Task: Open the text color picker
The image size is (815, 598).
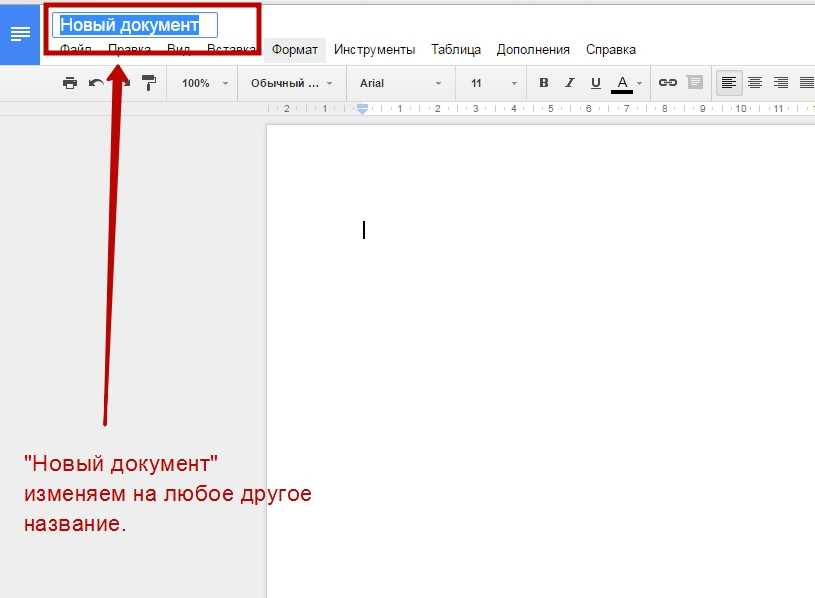Action: [622, 83]
